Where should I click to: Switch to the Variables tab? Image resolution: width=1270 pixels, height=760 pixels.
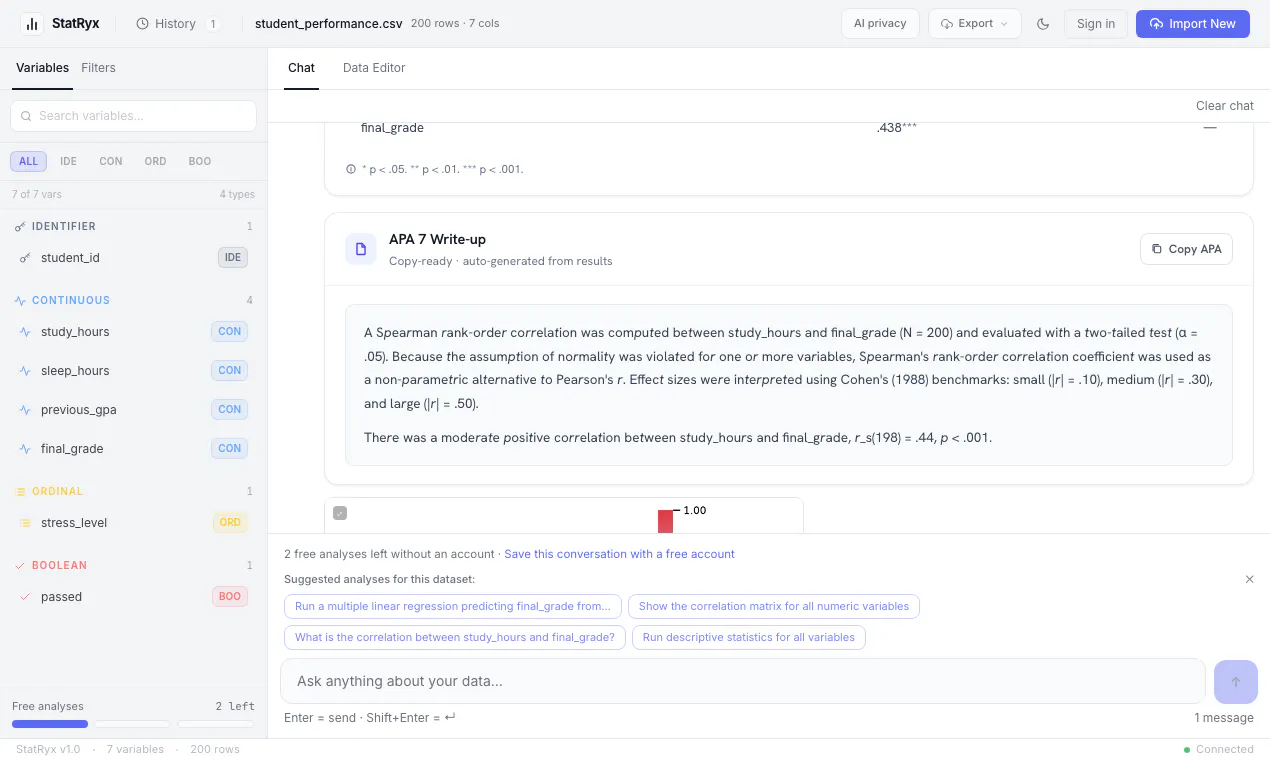click(x=42, y=68)
